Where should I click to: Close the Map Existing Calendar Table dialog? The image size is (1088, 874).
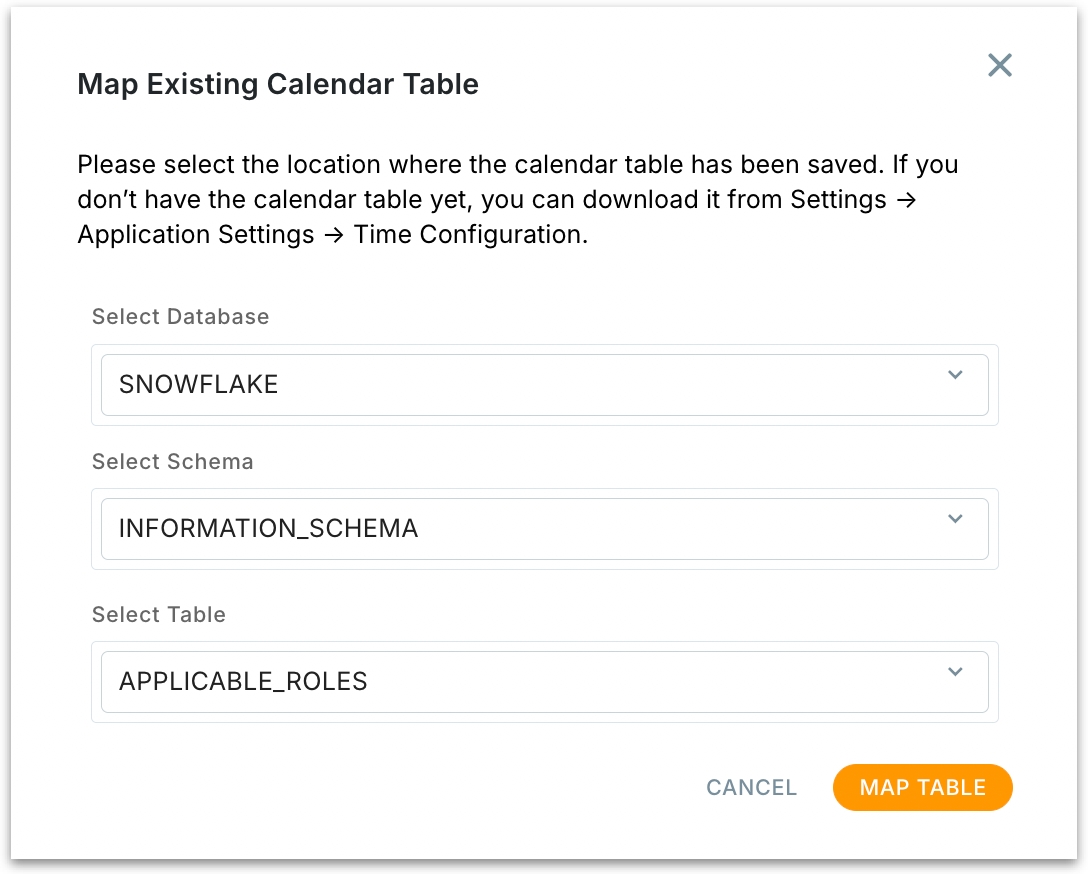point(1000,66)
